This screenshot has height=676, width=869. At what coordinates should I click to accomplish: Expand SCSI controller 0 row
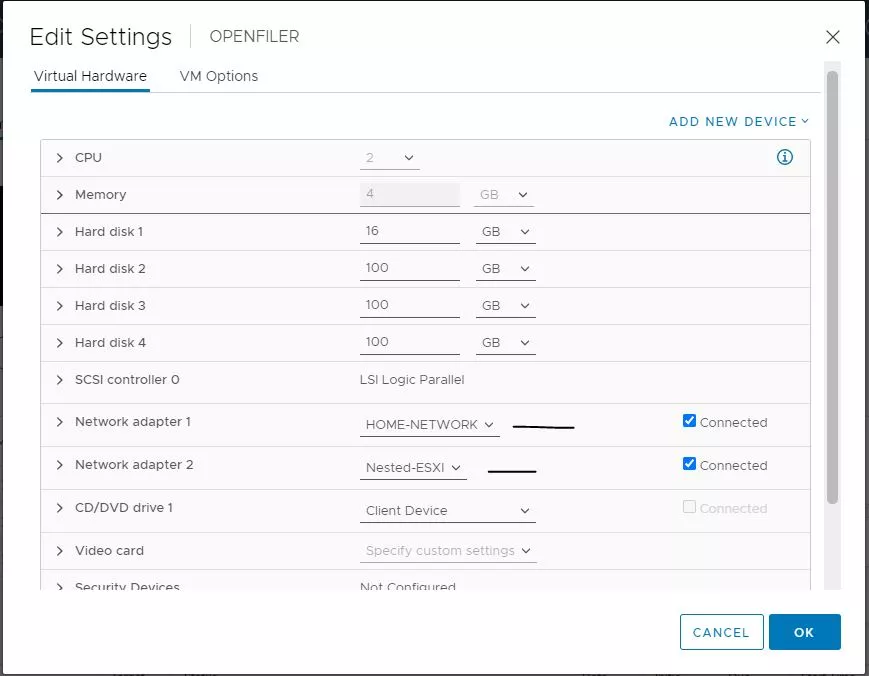tap(59, 380)
